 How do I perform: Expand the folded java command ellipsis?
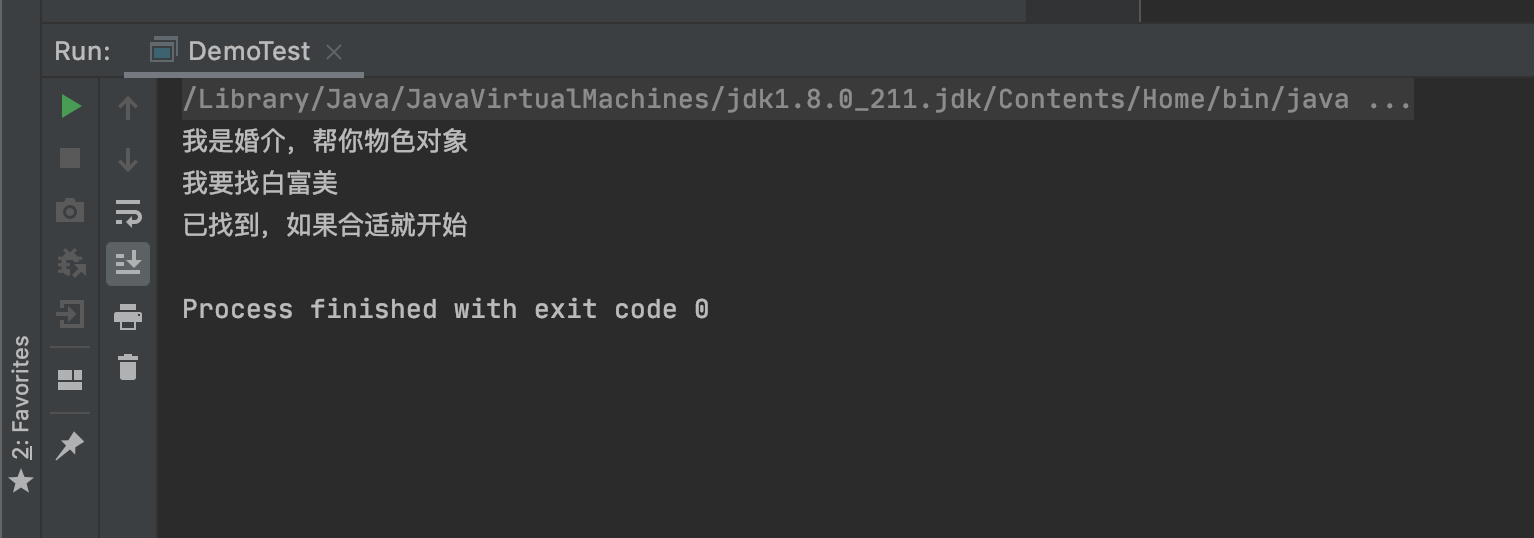pyautogui.click(x=1389, y=99)
